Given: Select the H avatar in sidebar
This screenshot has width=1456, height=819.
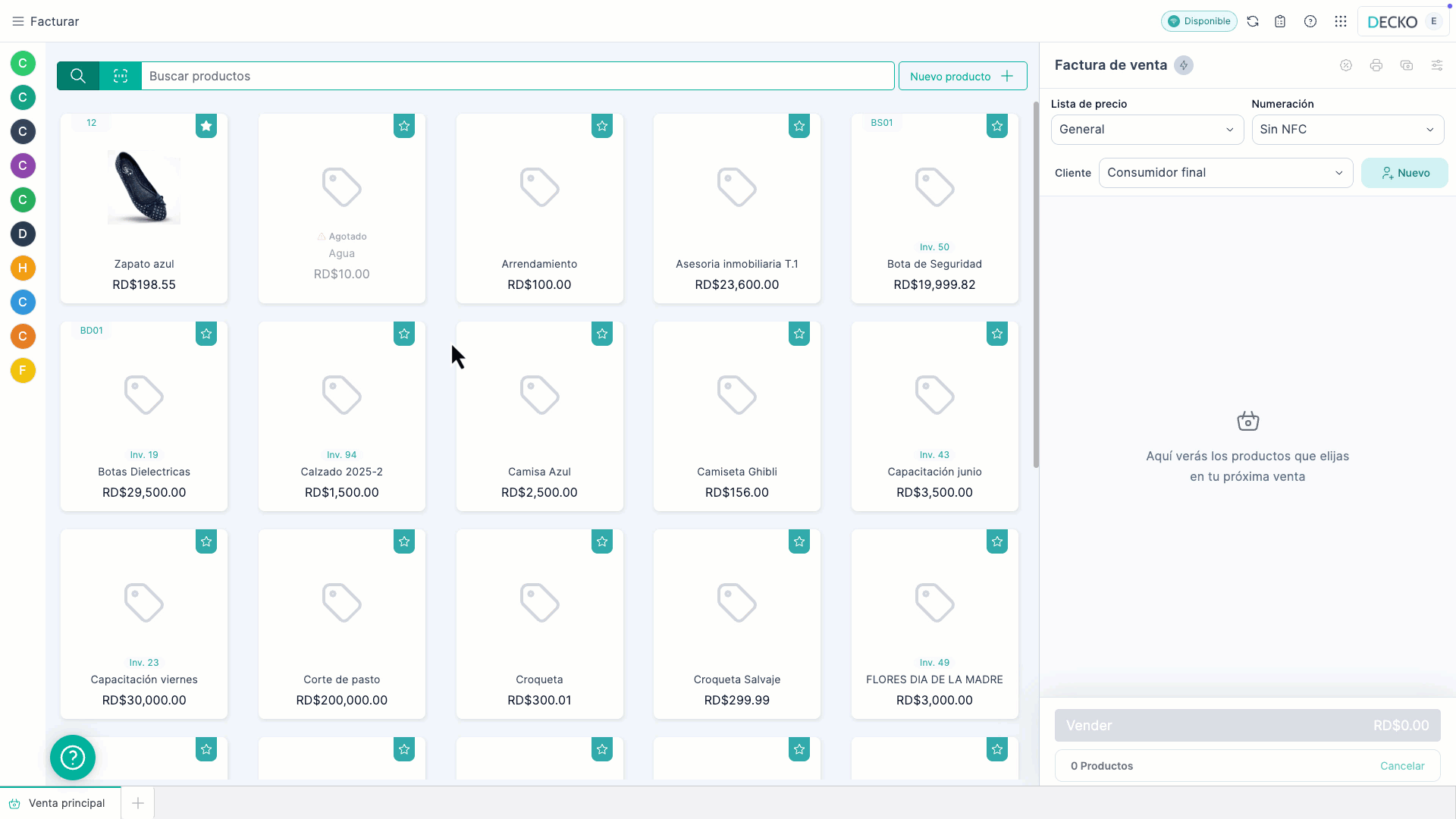Looking at the screenshot, I should [23, 268].
